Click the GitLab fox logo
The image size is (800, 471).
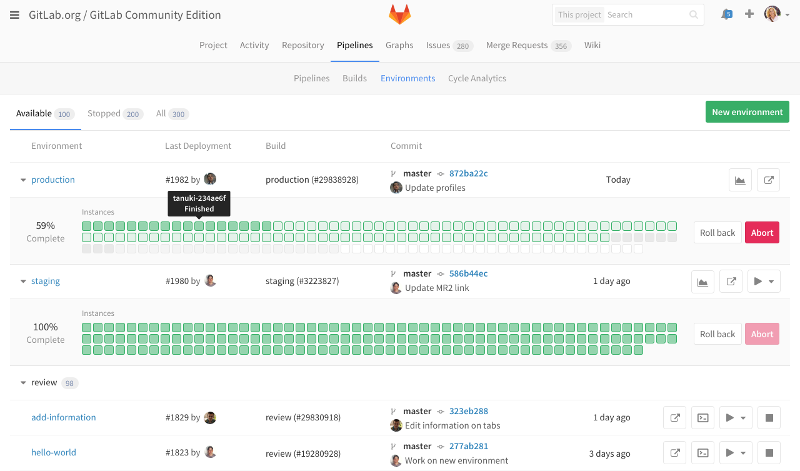[x=400, y=15]
